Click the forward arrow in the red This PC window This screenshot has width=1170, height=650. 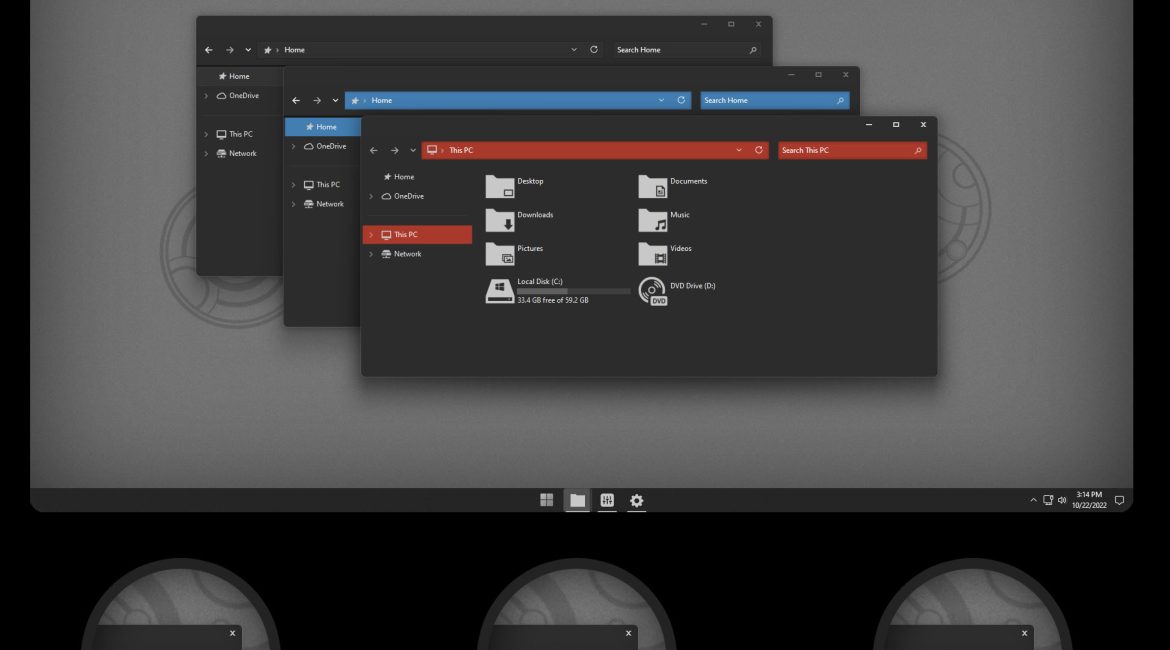pos(395,150)
